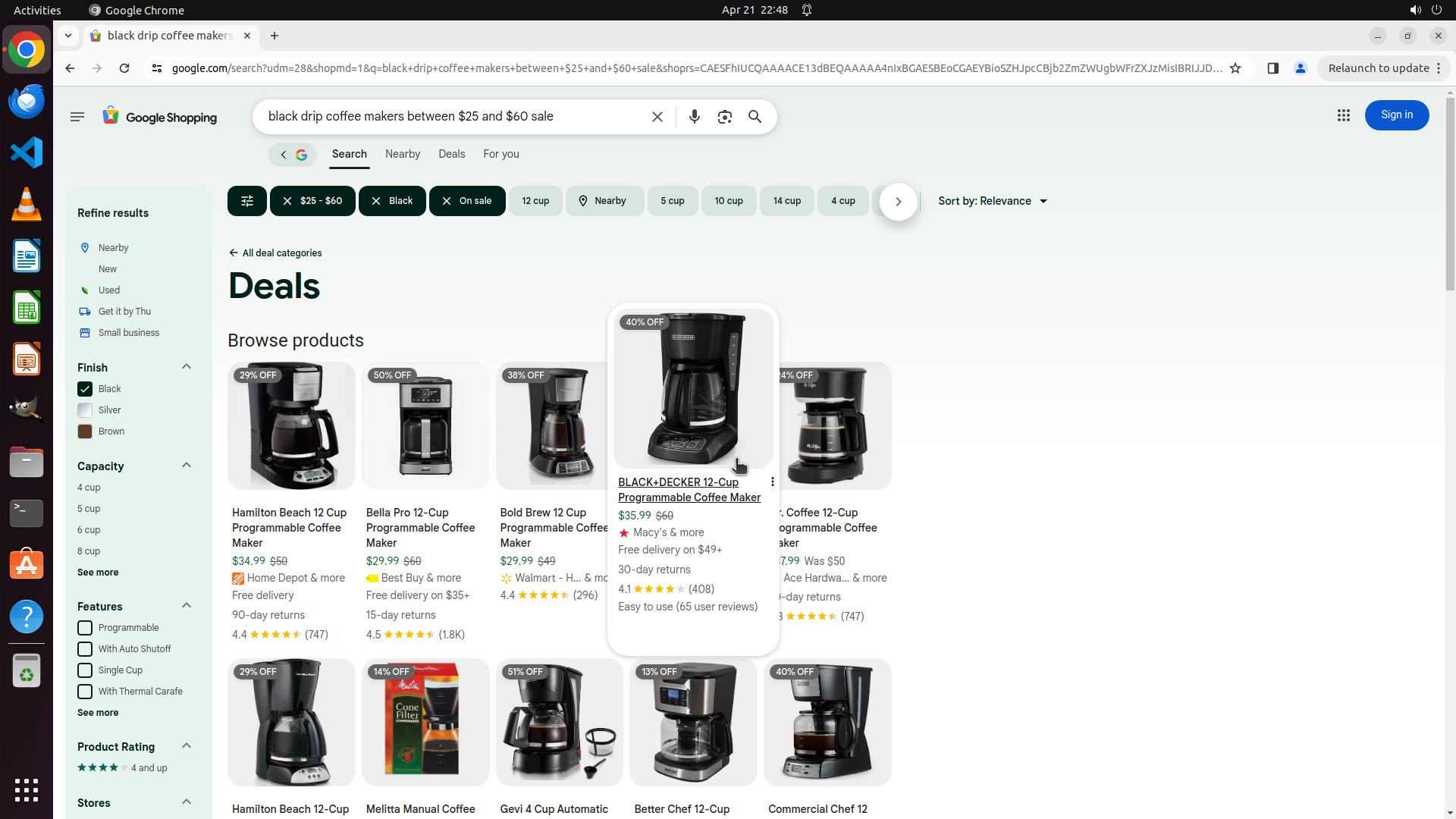Open BLACK+DECKER product more options menu

[x=772, y=482]
